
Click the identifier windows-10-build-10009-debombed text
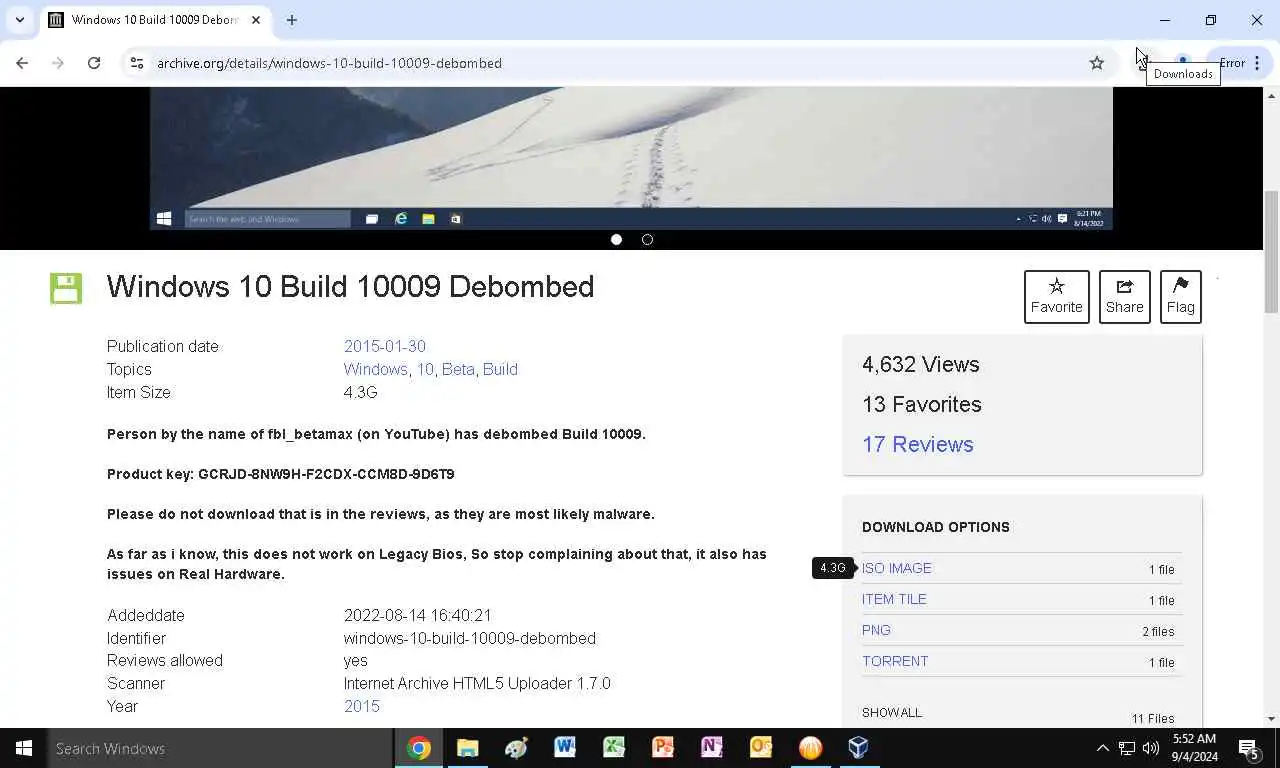click(470, 638)
